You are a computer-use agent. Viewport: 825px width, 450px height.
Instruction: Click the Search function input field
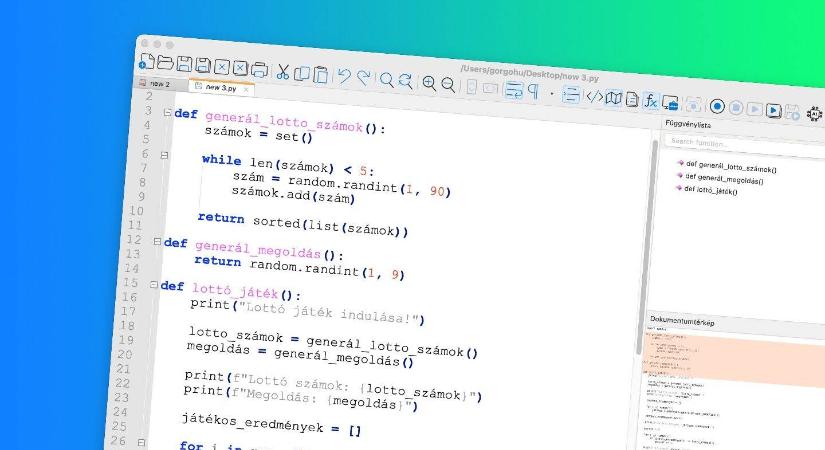[x=744, y=145]
